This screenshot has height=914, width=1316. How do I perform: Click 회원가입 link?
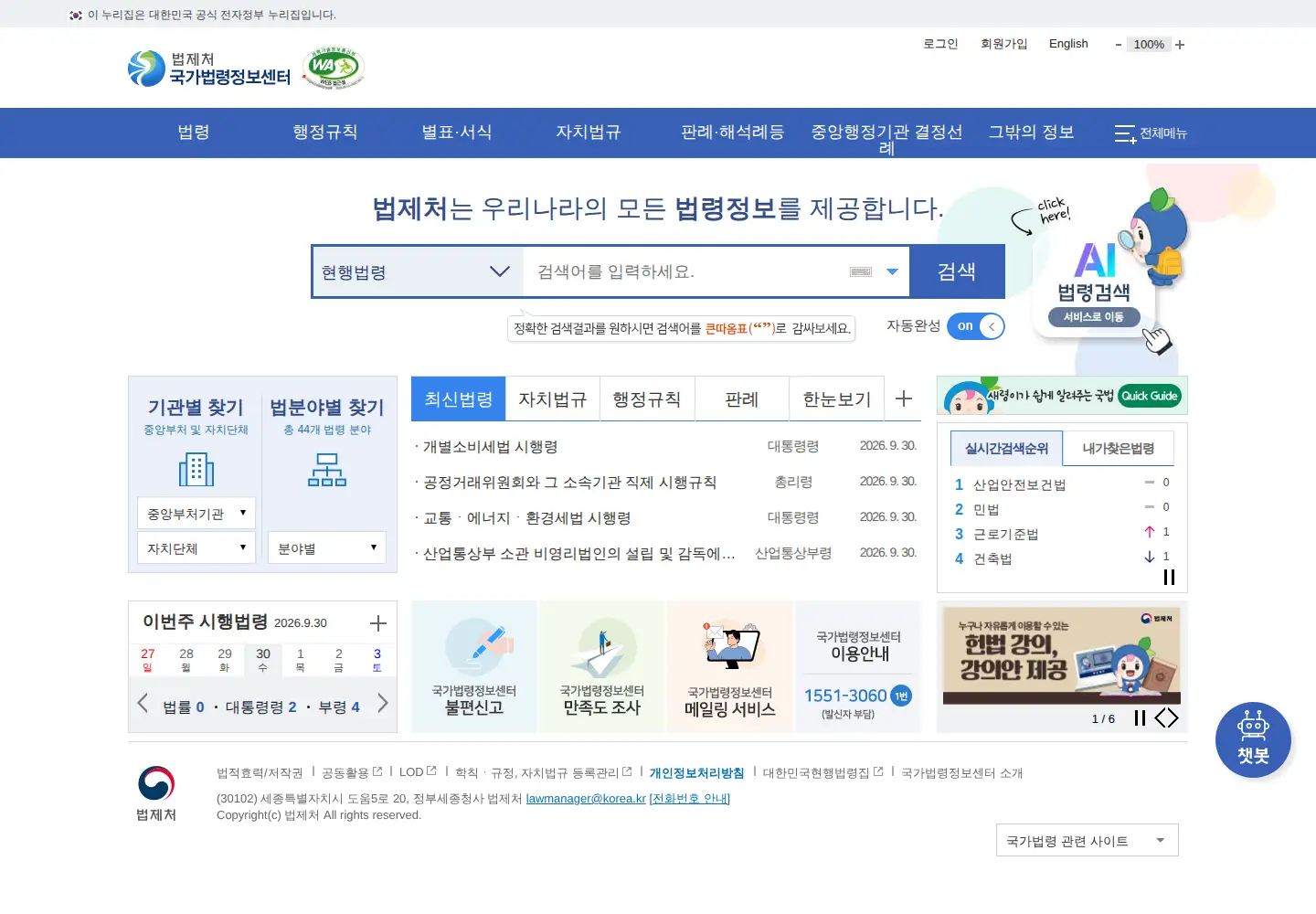pyautogui.click(x=1004, y=44)
